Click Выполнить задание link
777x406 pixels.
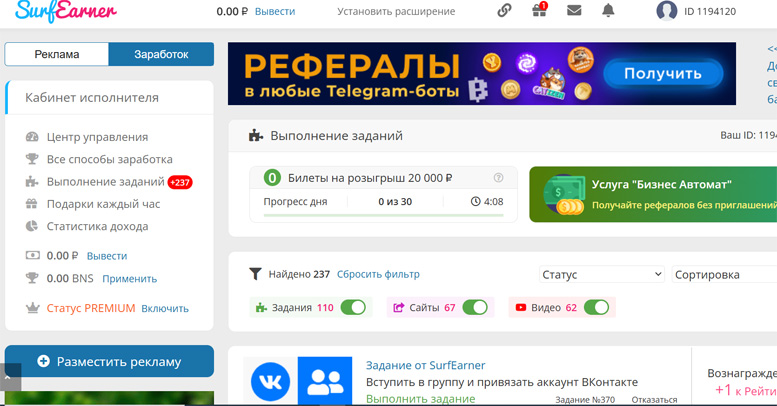click(x=420, y=399)
